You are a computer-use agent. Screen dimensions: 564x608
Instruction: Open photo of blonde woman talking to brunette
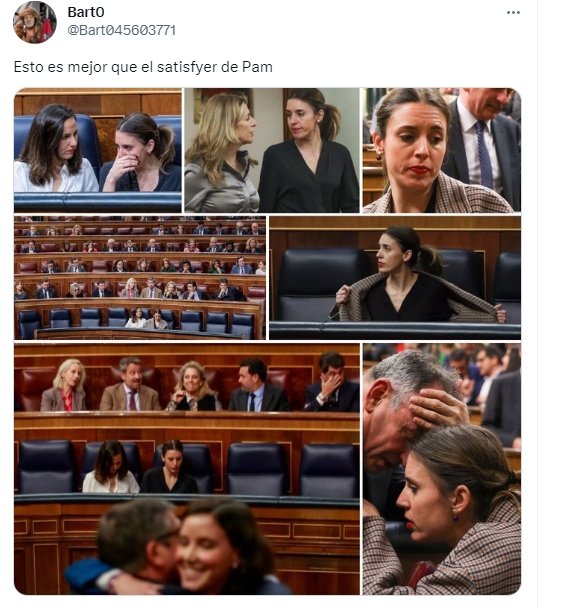[x=272, y=150]
